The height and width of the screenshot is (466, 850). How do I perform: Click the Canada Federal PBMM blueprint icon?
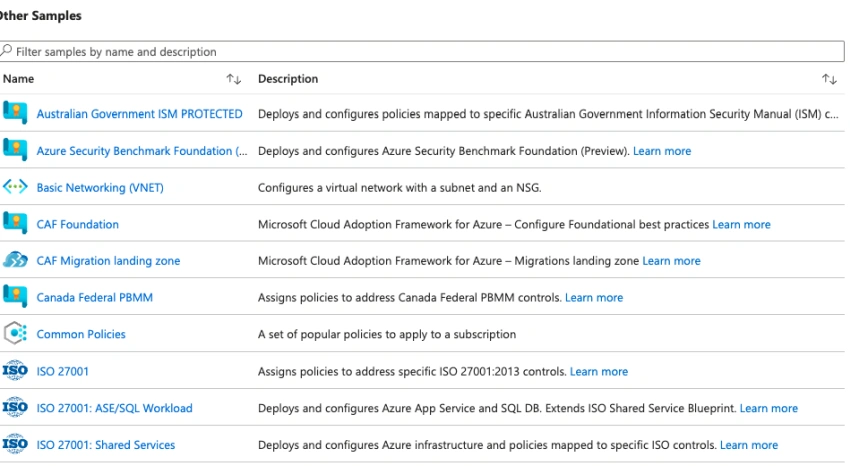click(x=15, y=296)
